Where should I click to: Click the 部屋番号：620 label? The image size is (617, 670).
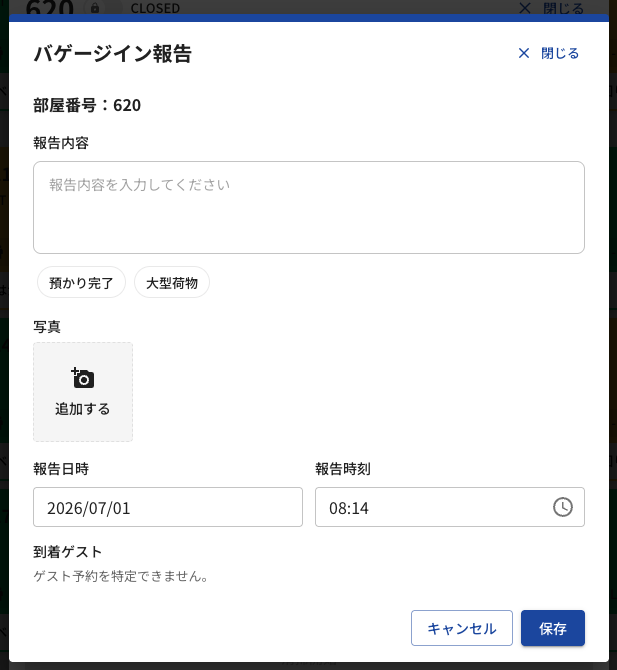click(87, 105)
